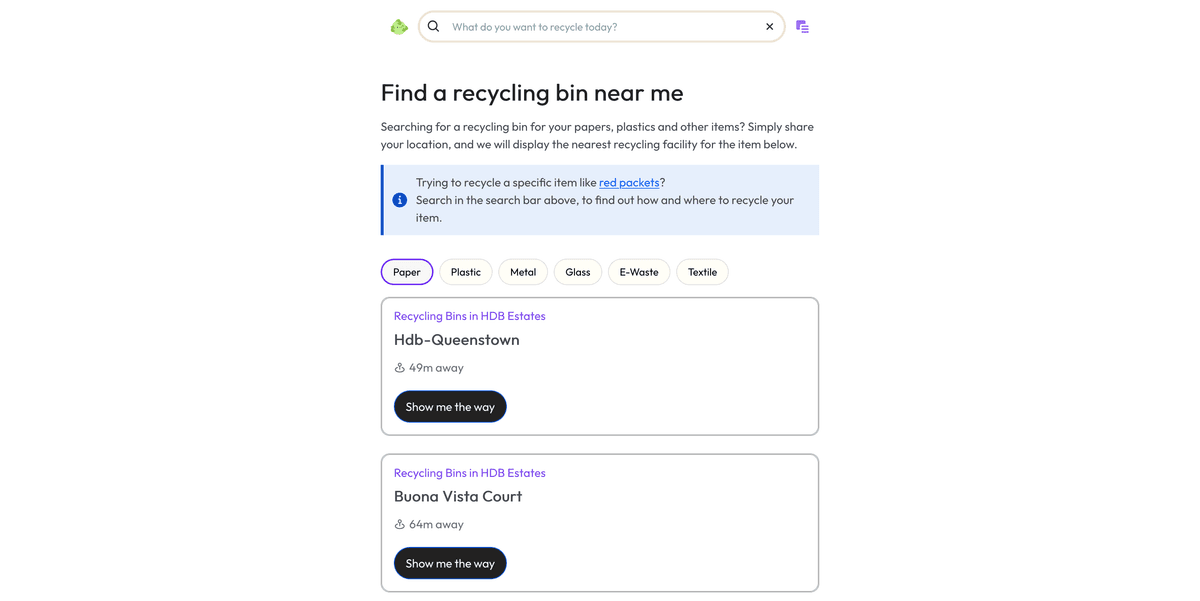Clear the search bar with the X icon
This screenshot has height=601, width=1200.
[769, 26]
